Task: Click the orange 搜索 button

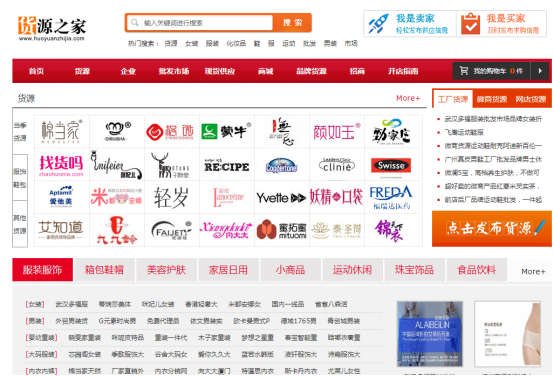Action: [293, 23]
